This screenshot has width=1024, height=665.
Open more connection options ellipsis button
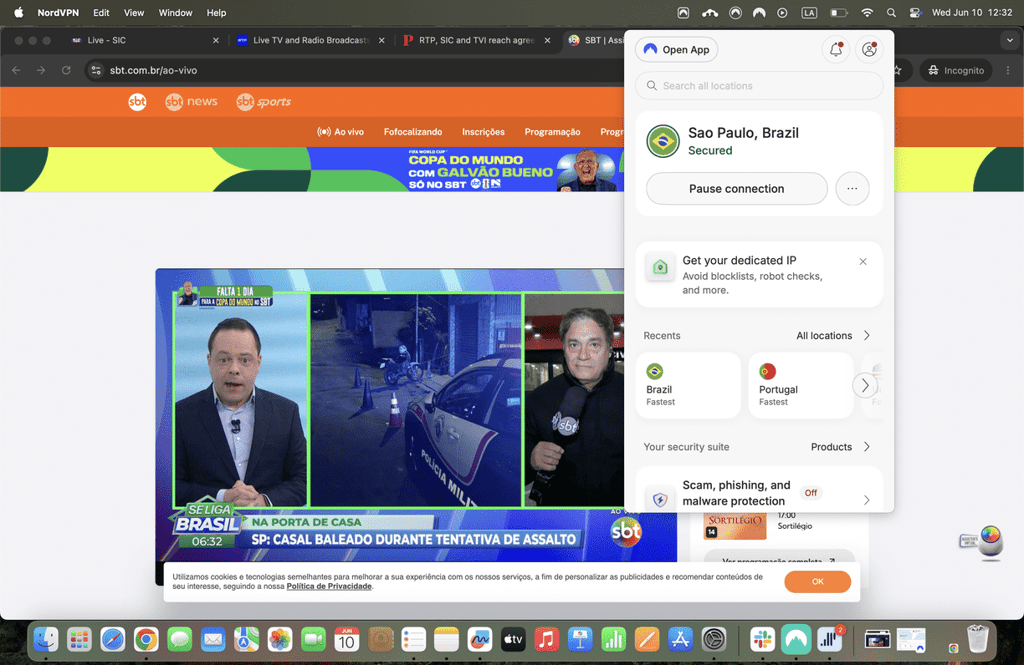[x=852, y=189]
